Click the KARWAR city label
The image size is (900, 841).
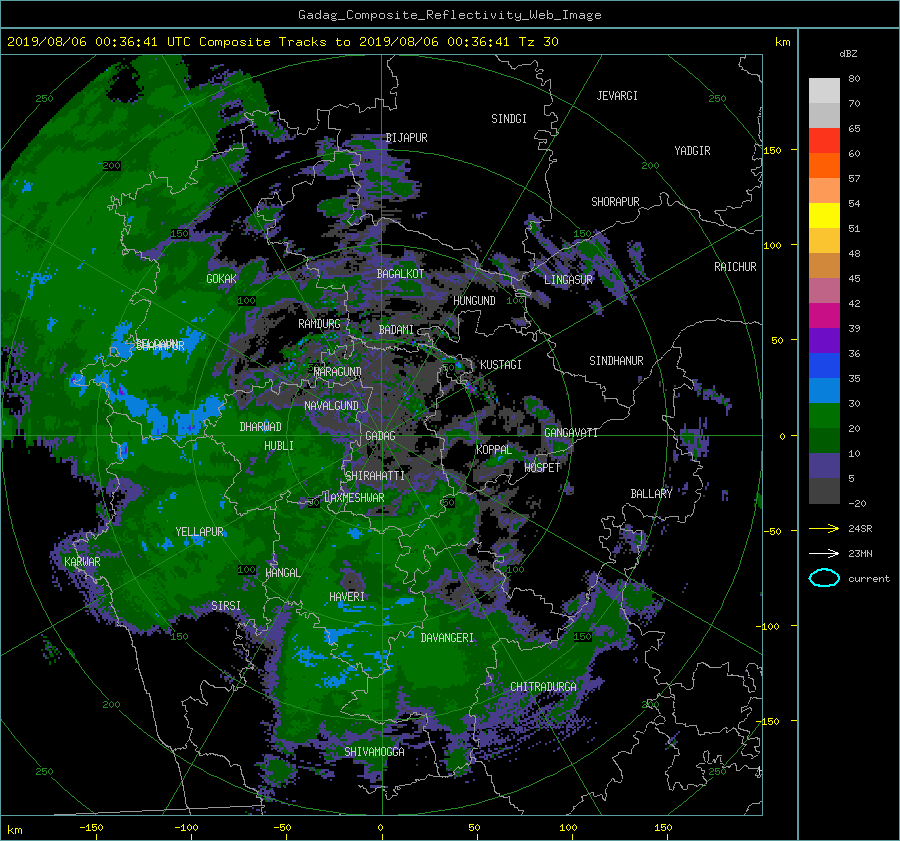(x=82, y=562)
